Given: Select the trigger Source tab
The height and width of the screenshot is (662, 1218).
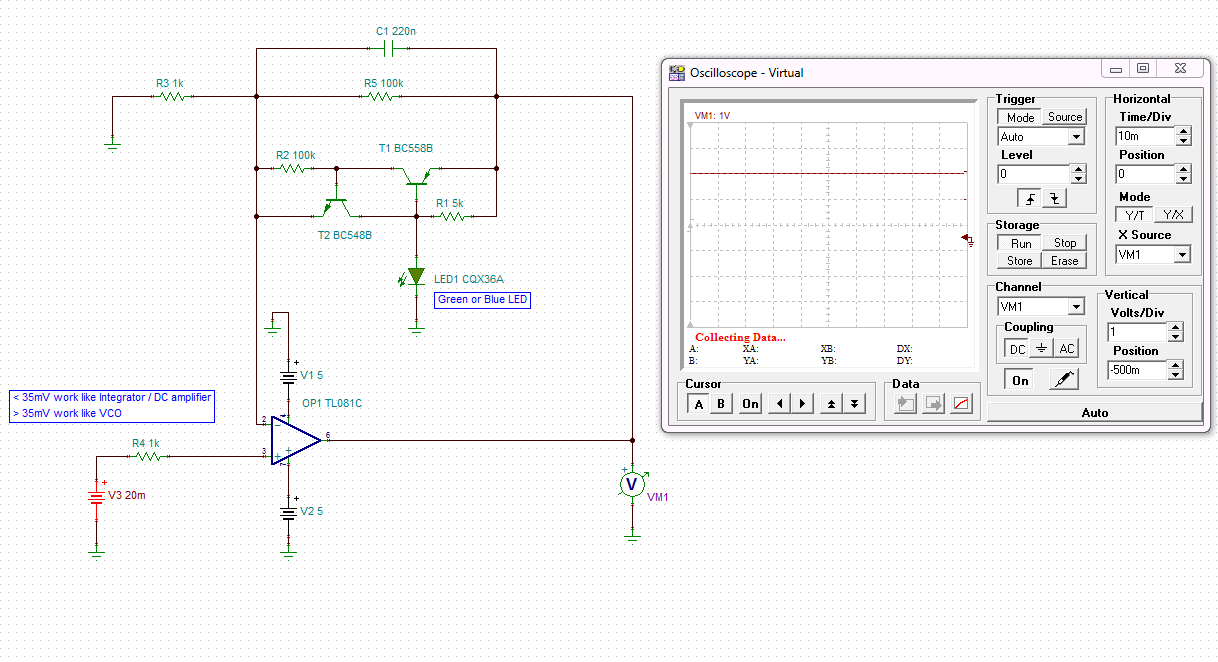Looking at the screenshot, I should (x=1064, y=117).
